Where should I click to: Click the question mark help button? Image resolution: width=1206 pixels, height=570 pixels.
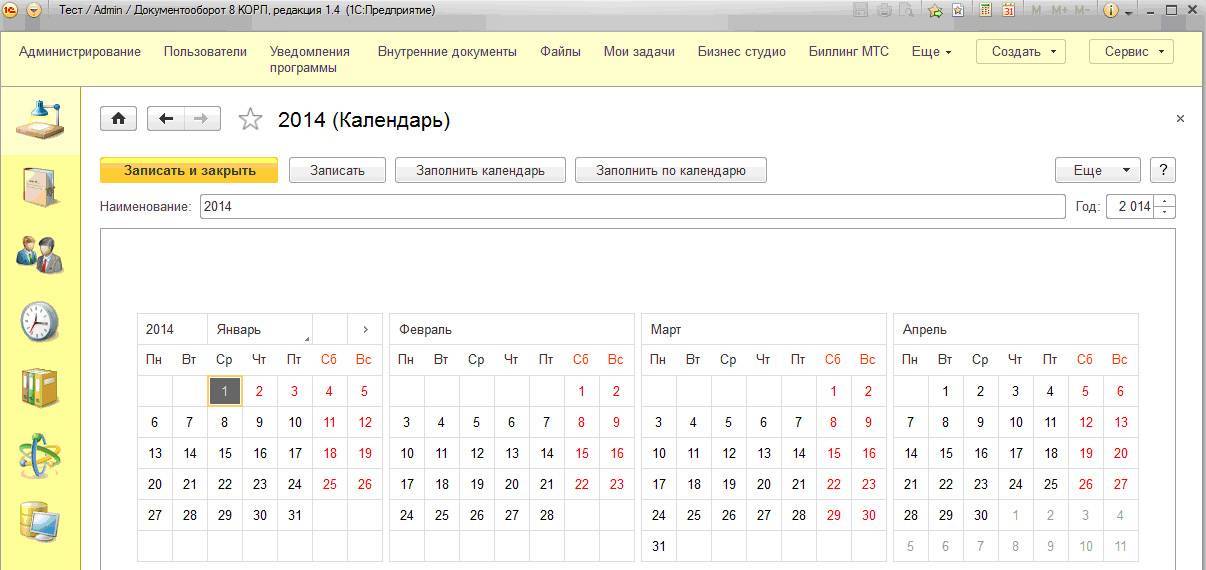[1162, 170]
